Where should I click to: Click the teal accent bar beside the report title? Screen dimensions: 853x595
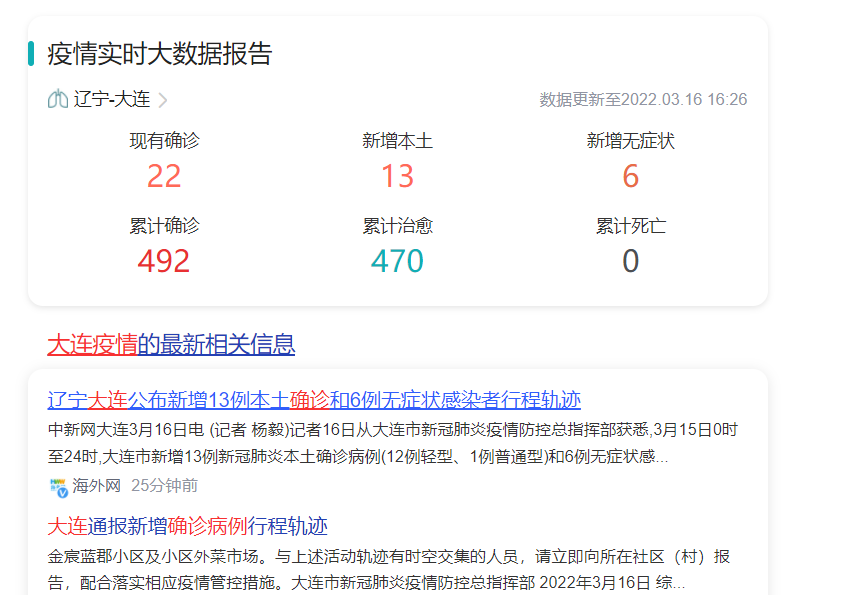pos(31,54)
